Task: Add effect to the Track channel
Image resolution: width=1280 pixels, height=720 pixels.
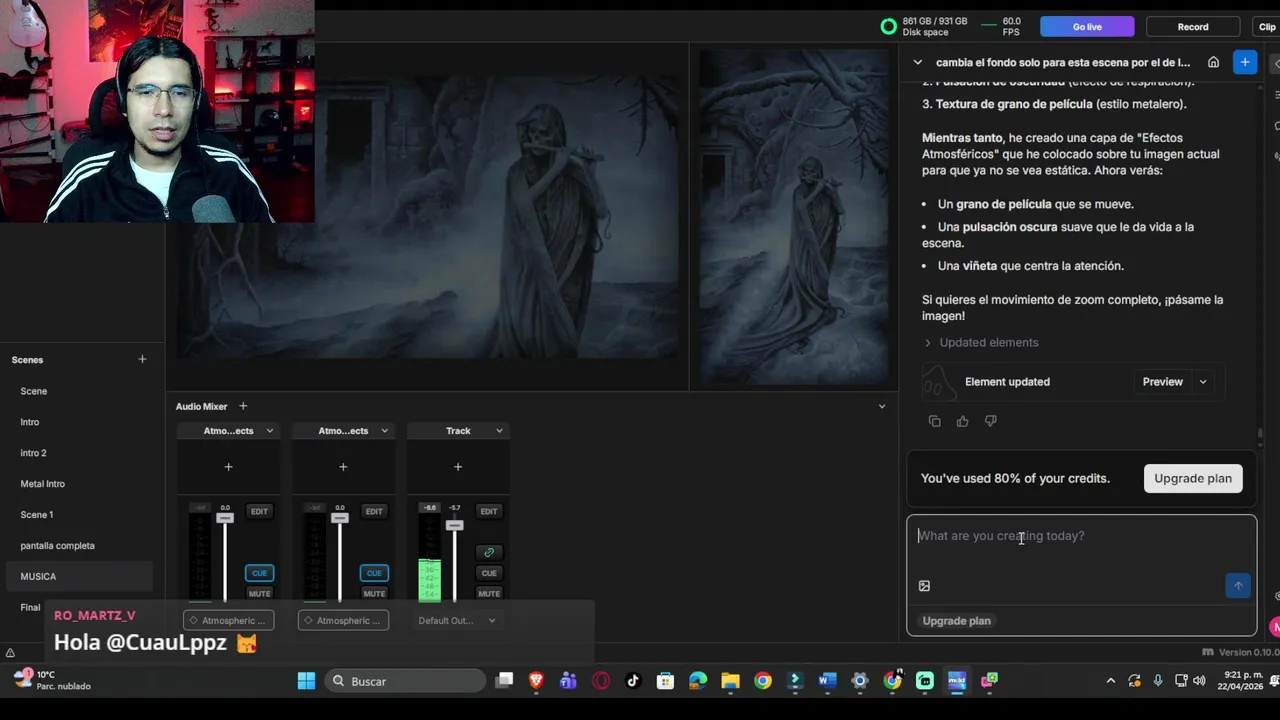Action: [458, 467]
